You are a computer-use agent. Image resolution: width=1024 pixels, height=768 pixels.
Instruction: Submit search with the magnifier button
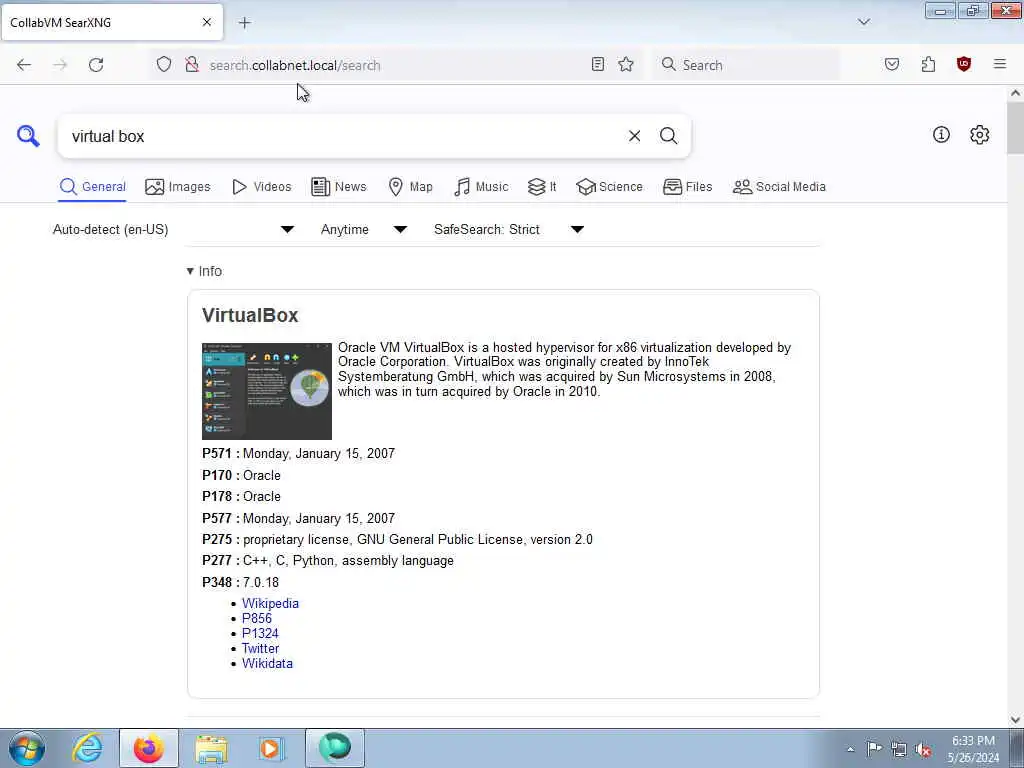pyautogui.click(x=668, y=136)
